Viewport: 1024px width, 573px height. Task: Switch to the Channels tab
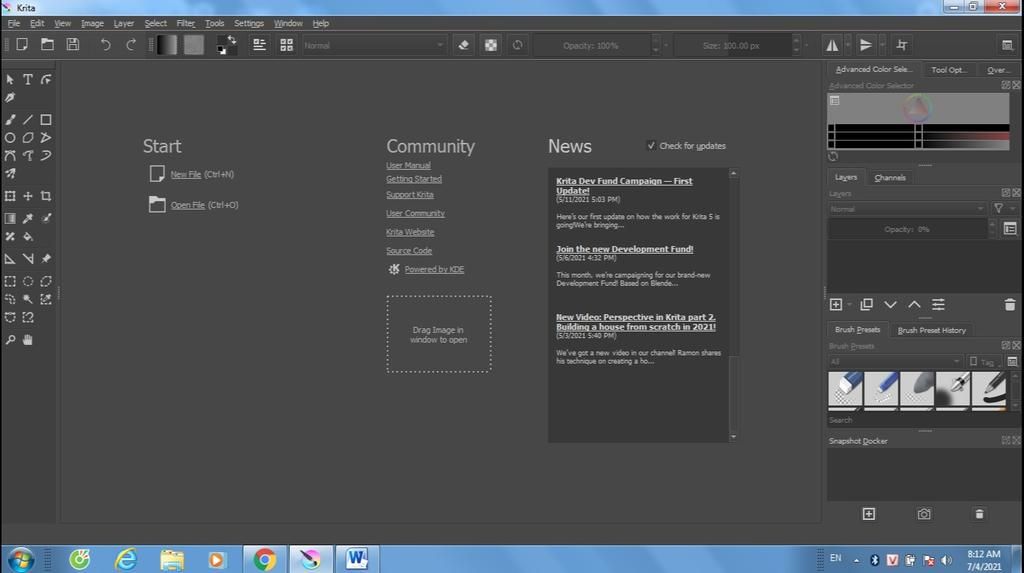[889, 178]
